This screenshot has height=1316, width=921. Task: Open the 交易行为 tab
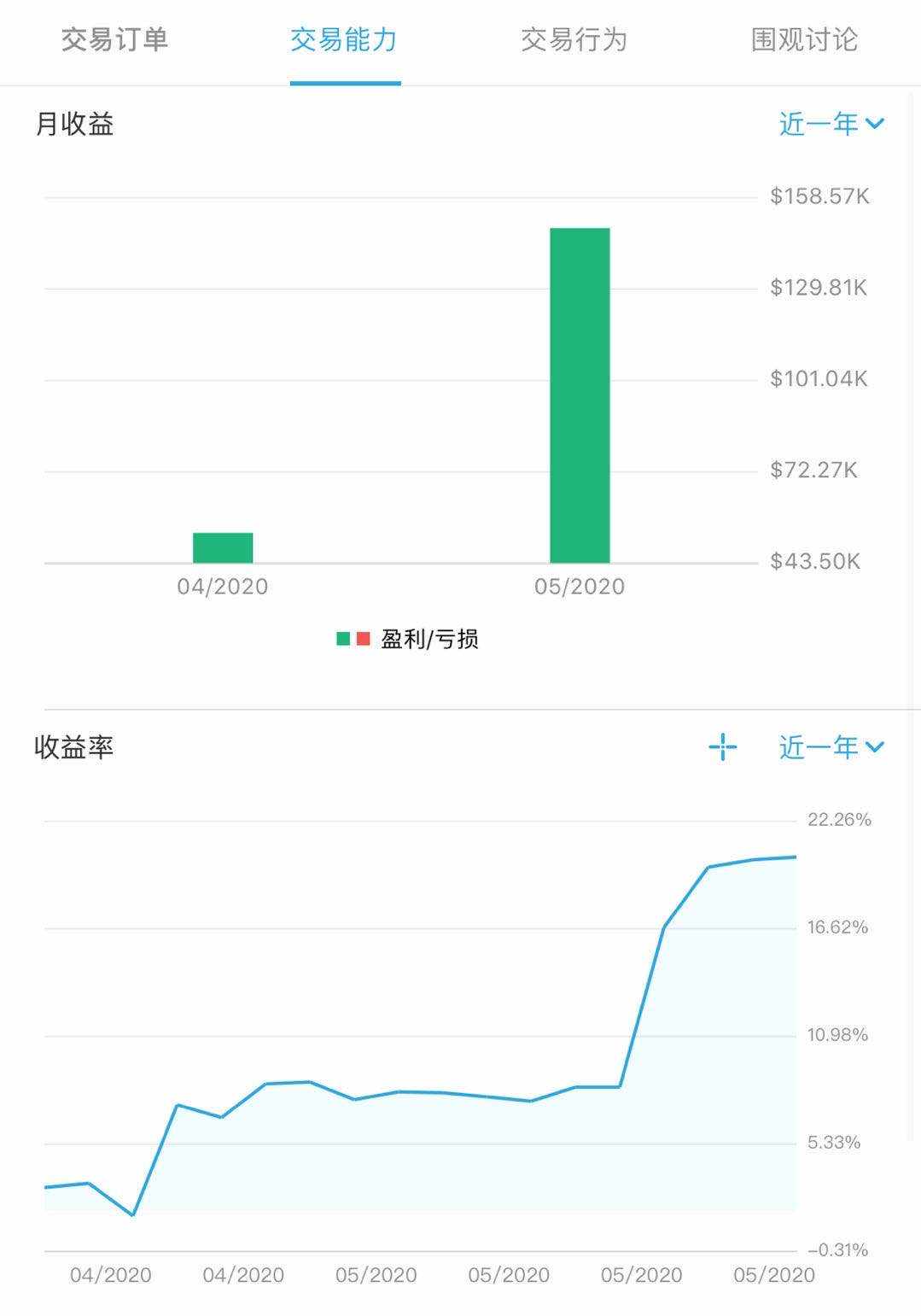coord(574,40)
